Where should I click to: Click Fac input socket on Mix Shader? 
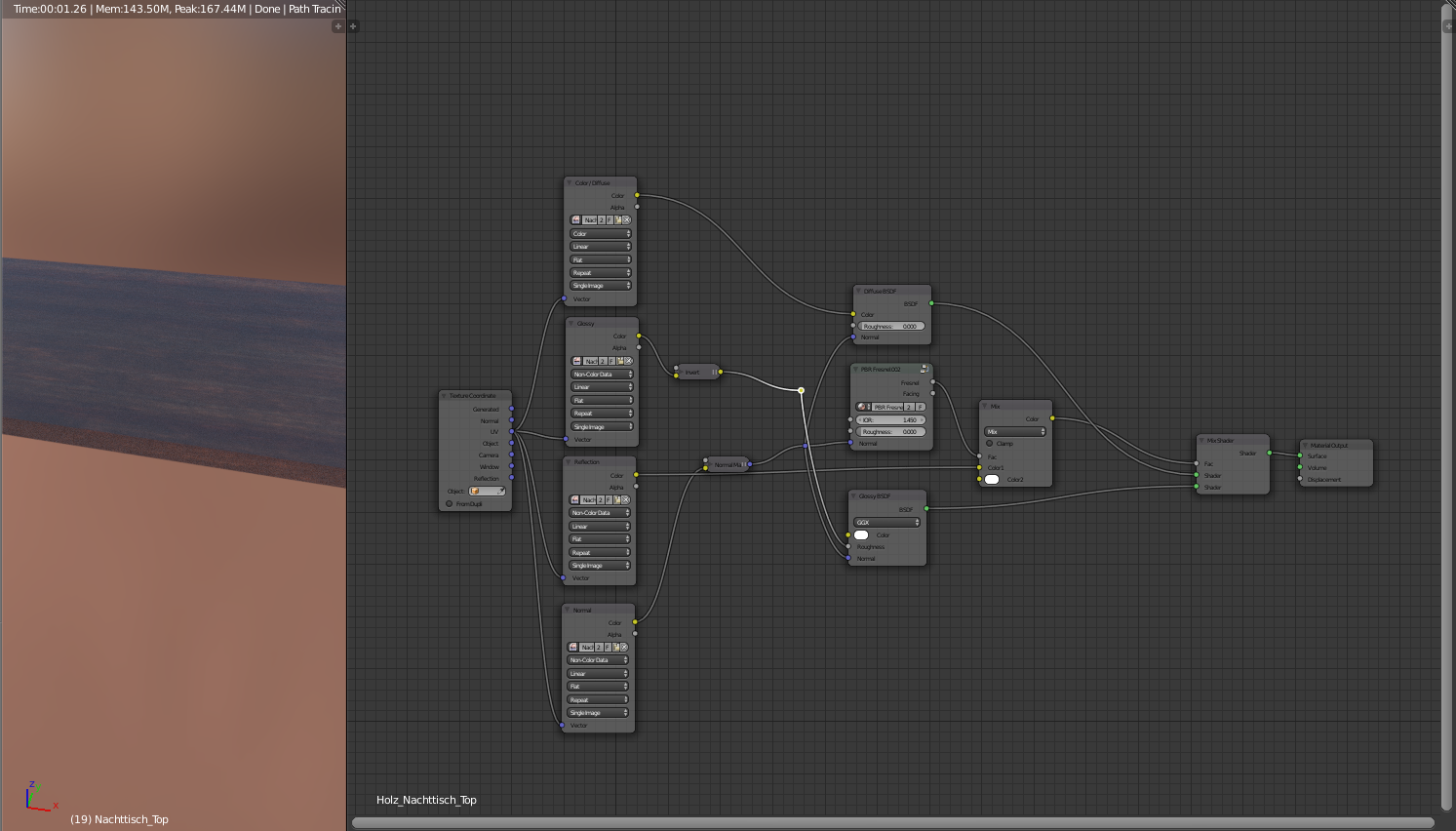pos(1197,463)
